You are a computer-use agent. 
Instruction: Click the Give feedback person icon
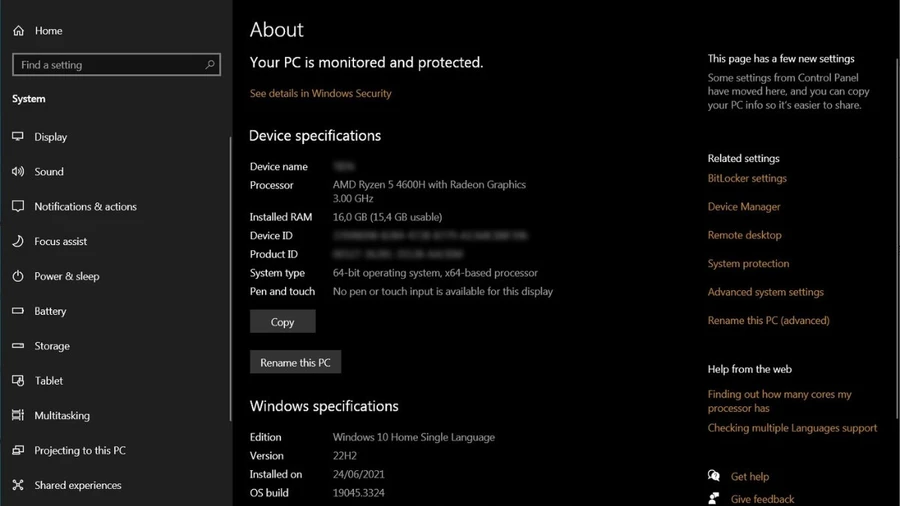coord(713,499)
